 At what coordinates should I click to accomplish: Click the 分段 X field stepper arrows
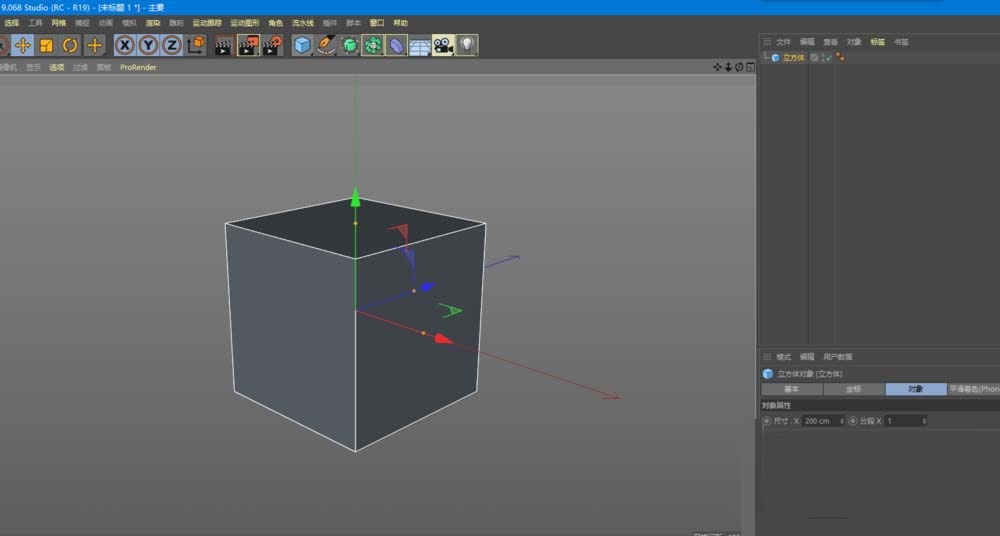pos(923,421)
